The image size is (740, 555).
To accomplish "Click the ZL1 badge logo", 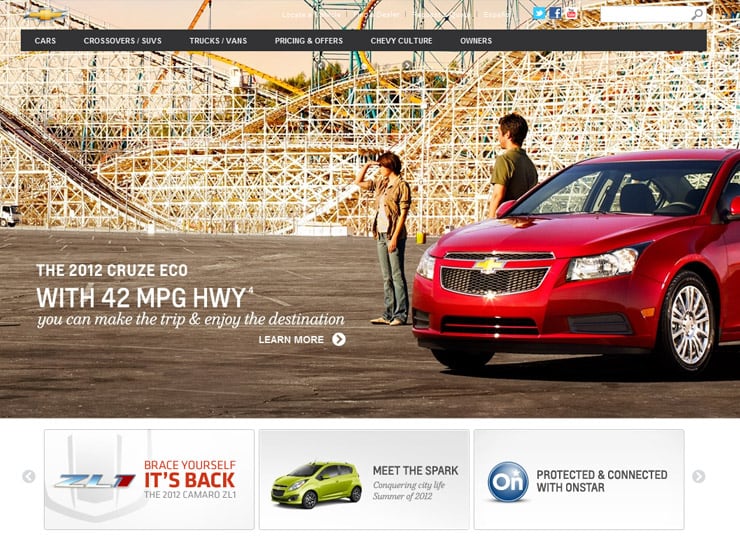I will [x=94, y=481].
